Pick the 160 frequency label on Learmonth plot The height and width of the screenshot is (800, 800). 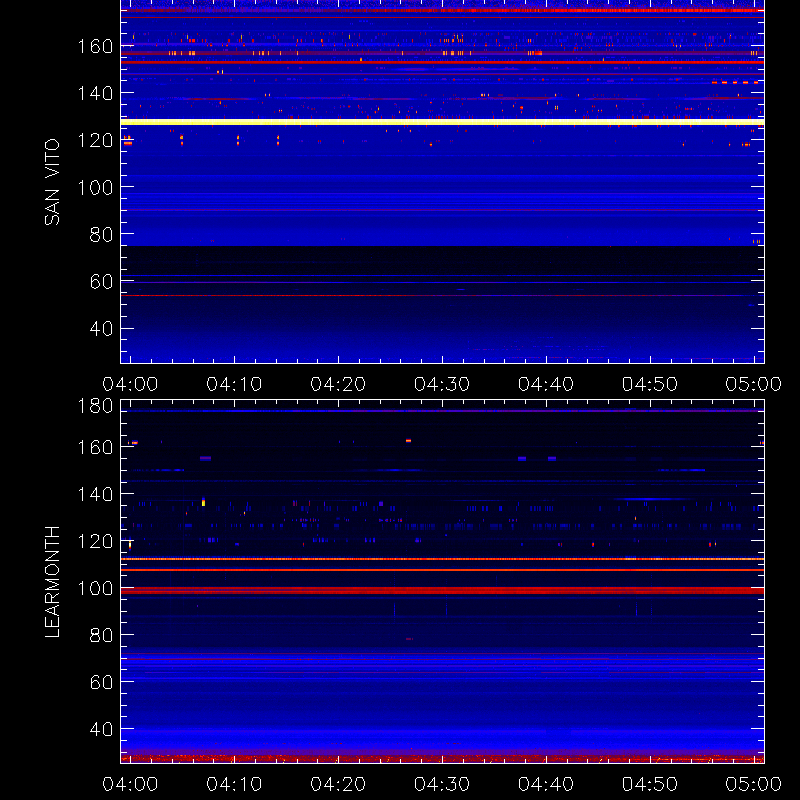95,447
